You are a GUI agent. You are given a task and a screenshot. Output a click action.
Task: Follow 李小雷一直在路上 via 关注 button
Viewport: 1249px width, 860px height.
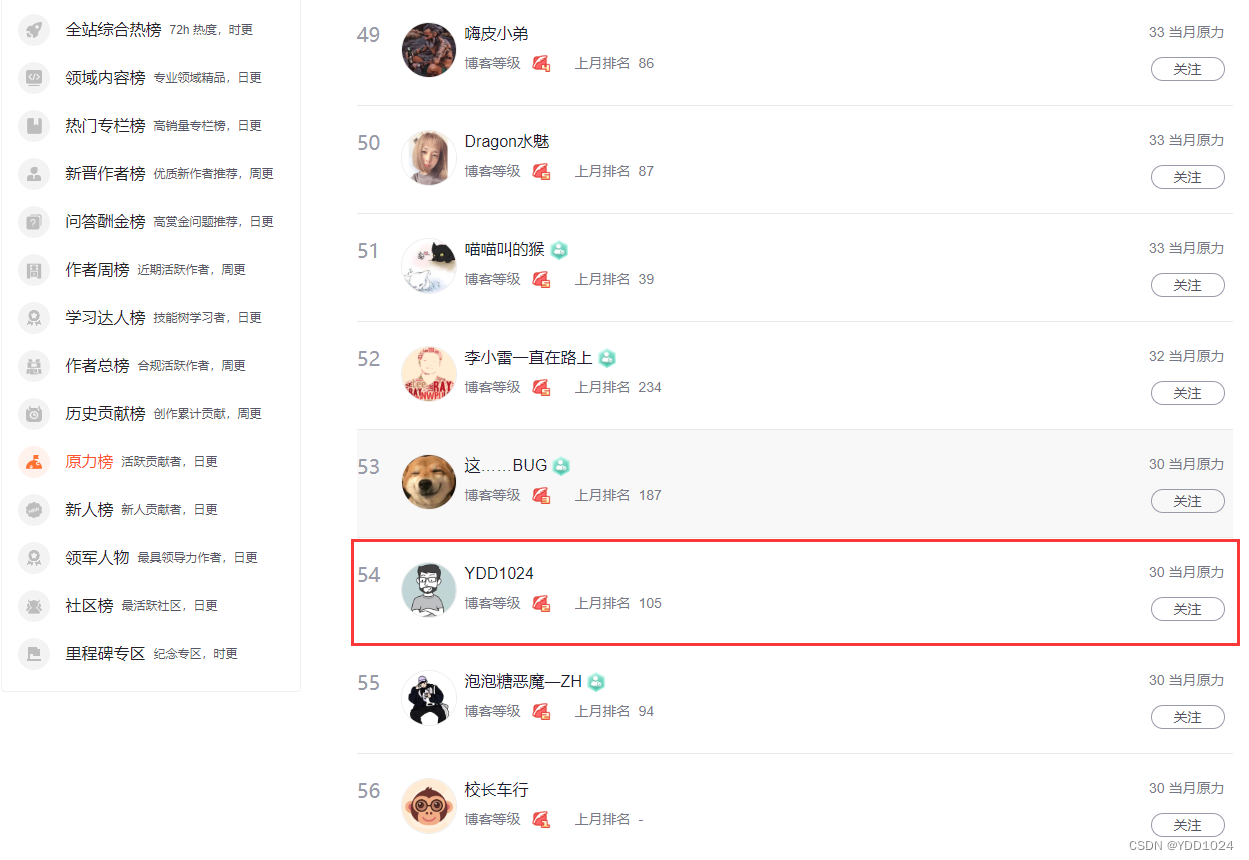pyautogui.click(x=1187, y=393)
